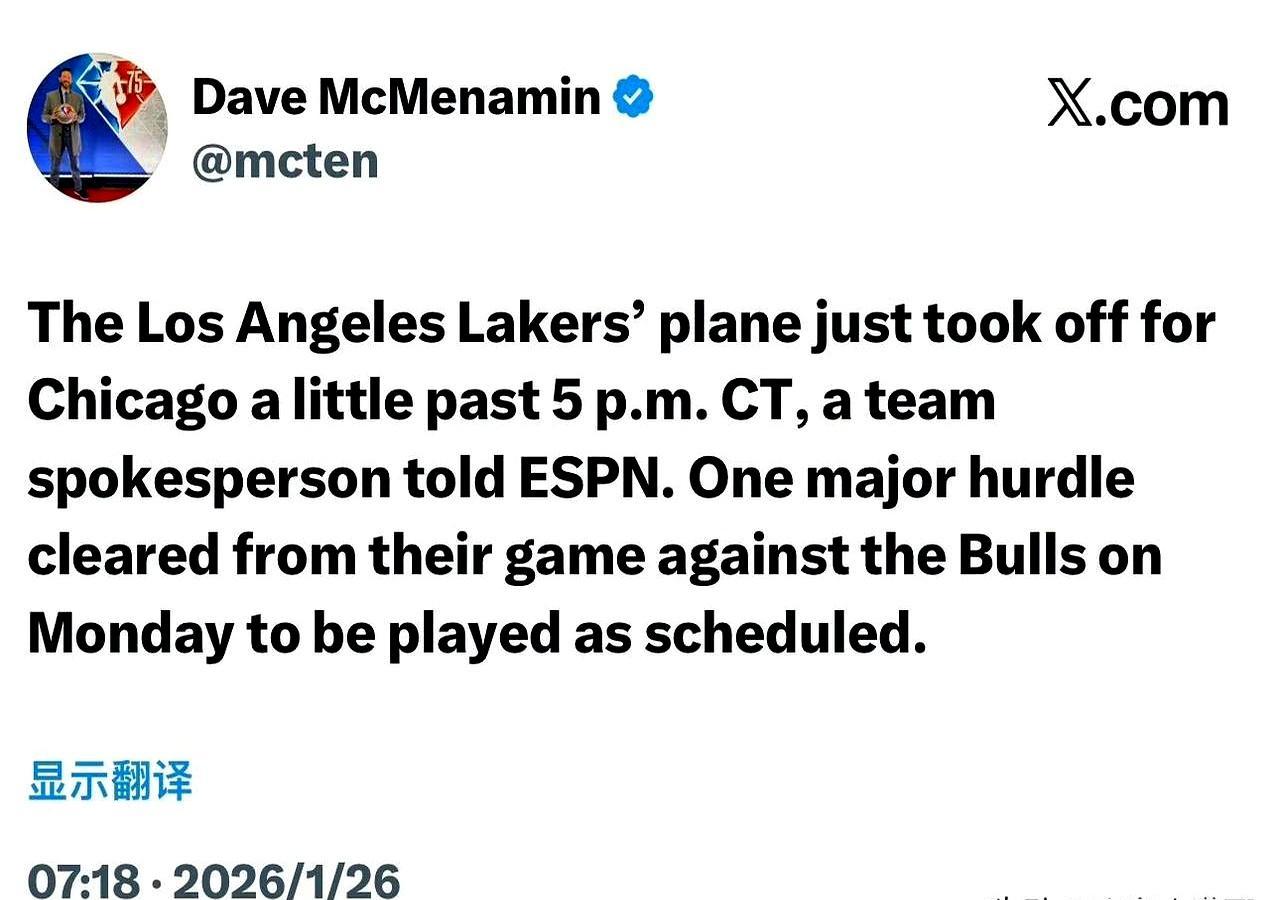The width and height of the screenshot is (1280, 900).
Task: Click the X logo in the watermark
Action: click(x=1069, y=104)
